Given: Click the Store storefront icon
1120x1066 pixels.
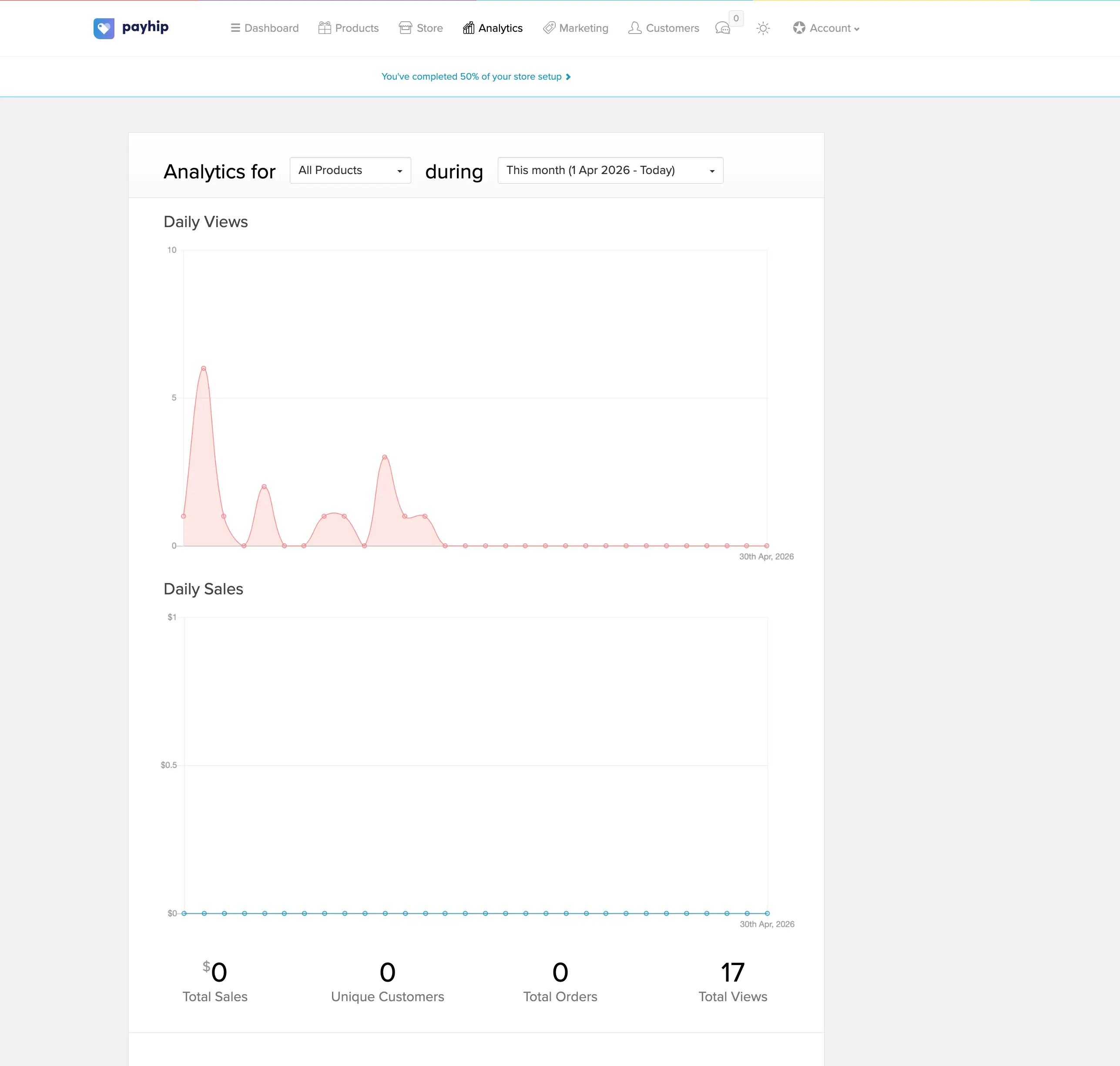Looking at the screenshot, I should pos(404,28).
